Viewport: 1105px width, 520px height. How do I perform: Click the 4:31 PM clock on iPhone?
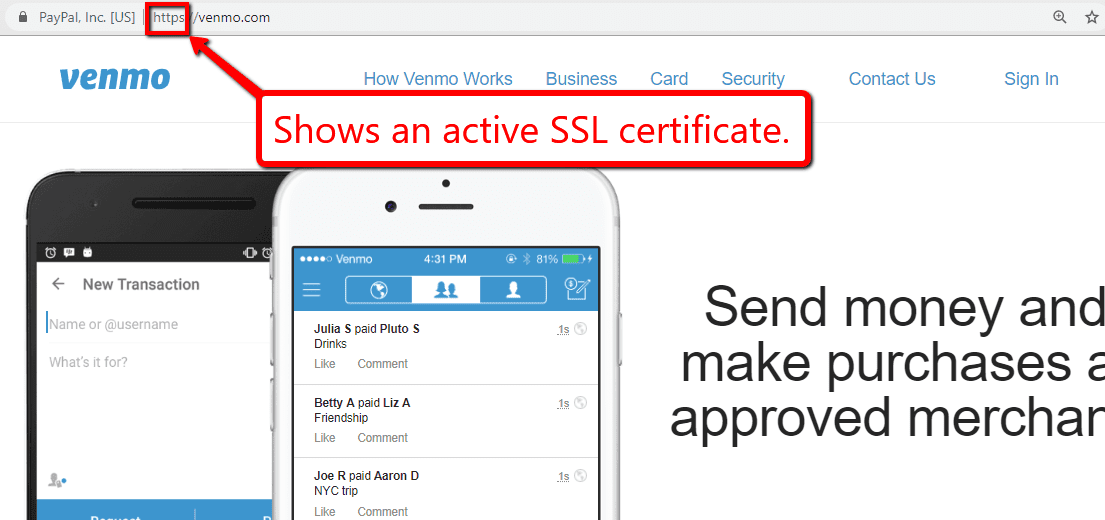click(x=445, y=259)
